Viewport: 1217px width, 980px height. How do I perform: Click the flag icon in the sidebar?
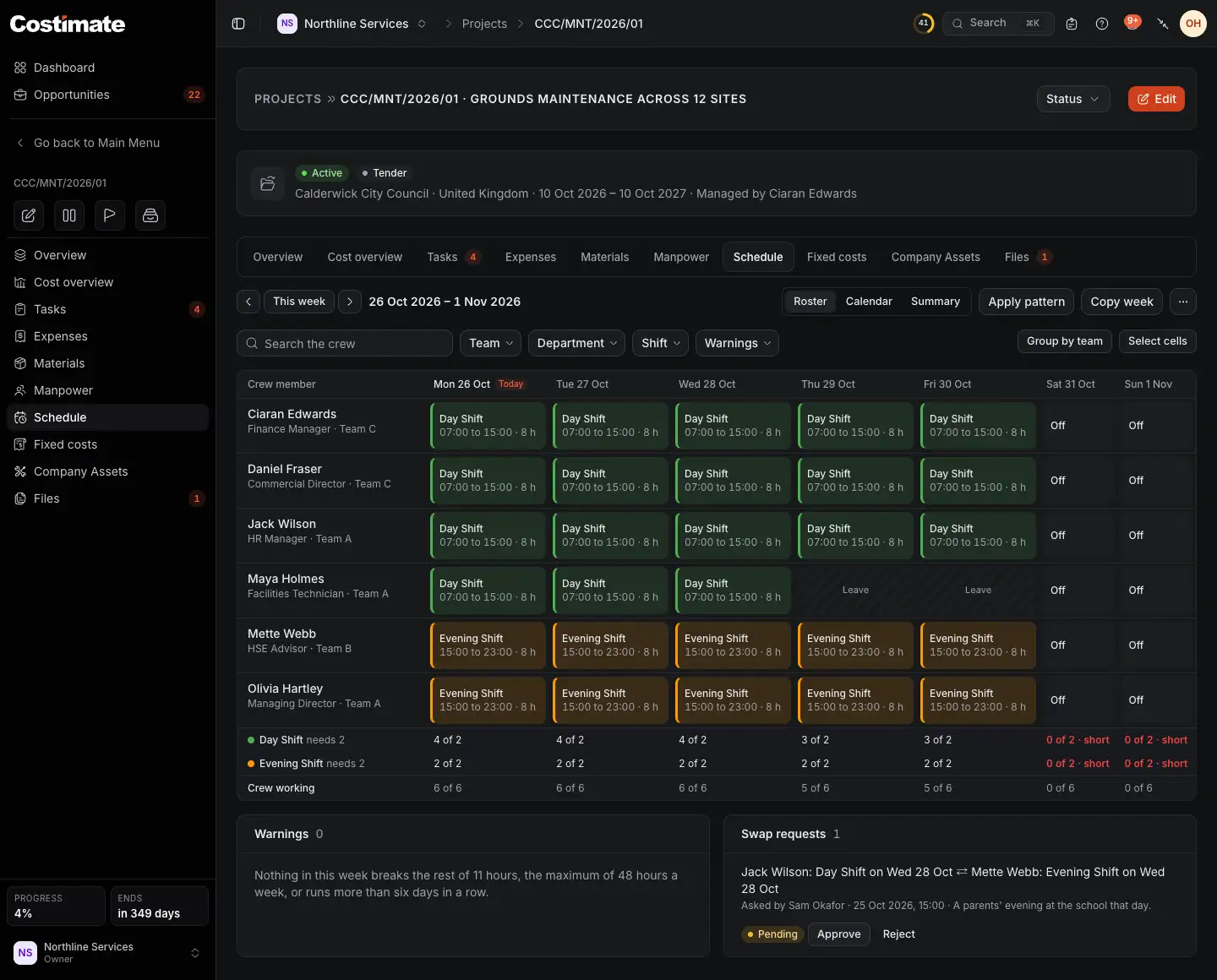110,215
